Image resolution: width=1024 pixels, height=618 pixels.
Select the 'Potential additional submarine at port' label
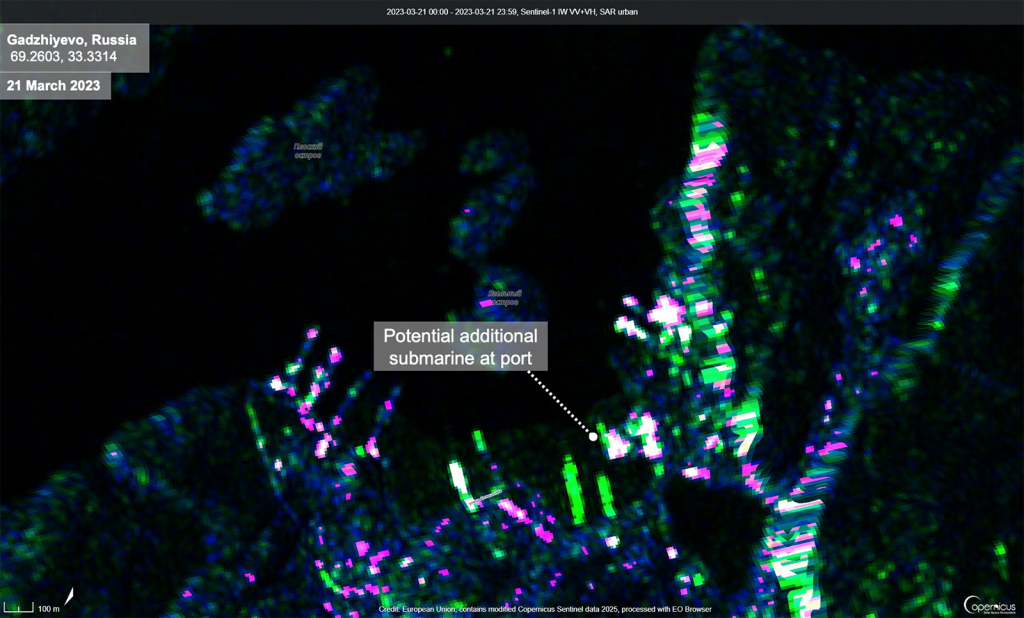460,346
